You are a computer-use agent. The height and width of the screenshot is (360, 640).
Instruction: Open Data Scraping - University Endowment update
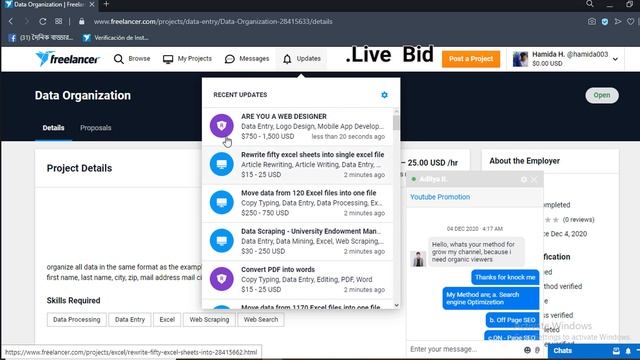point(297,241)
